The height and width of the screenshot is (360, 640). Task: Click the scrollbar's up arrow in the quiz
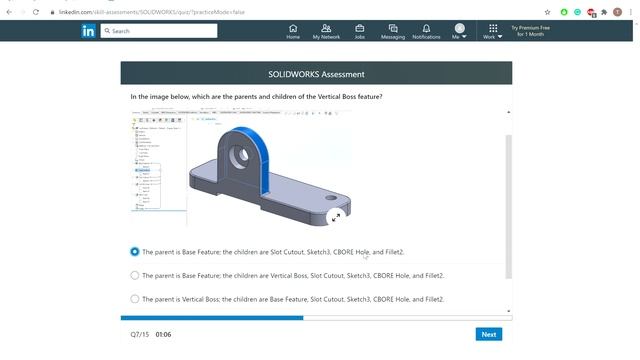(x=509, y=112)
